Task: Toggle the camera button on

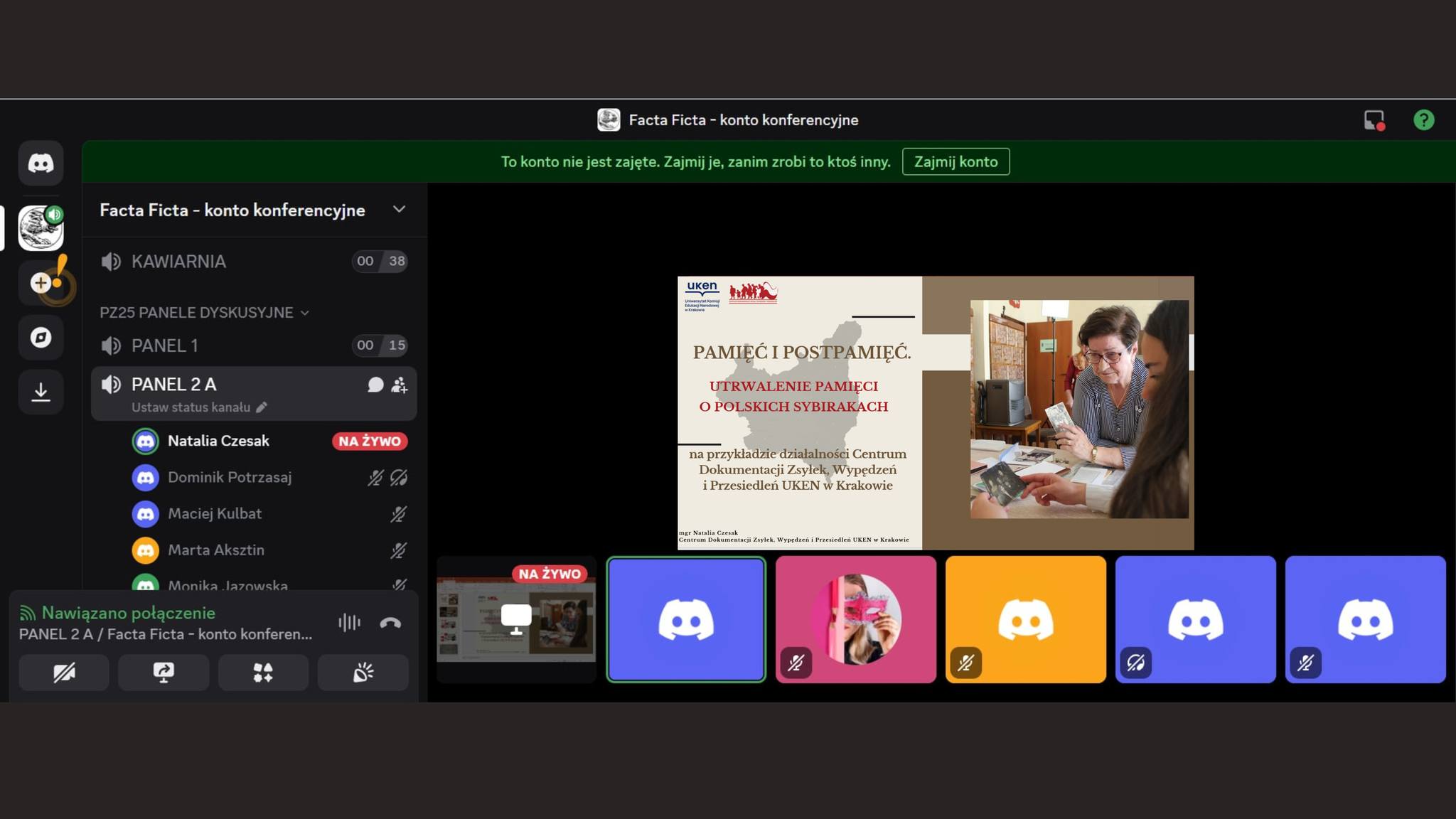Action: [x=64, y=673]
